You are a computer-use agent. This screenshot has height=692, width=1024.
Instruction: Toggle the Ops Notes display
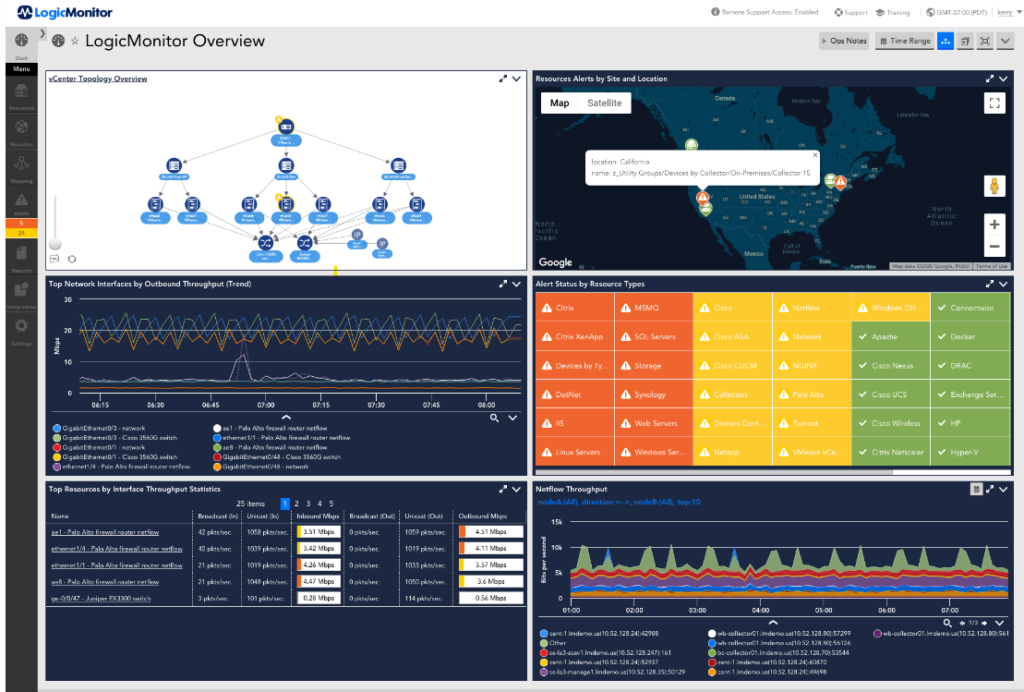click(x=847, y=41)
